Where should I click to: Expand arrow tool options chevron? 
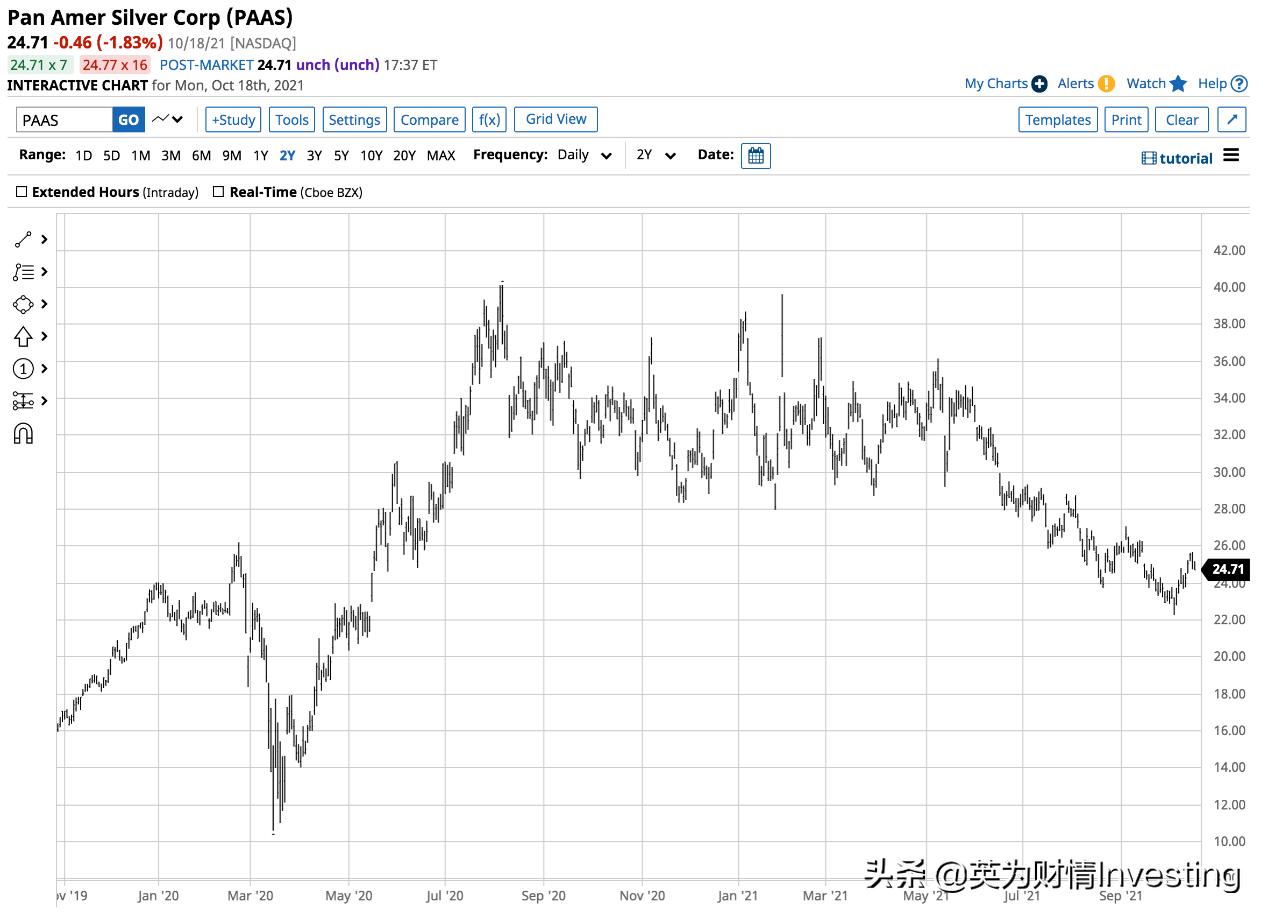tap(44, 337)
